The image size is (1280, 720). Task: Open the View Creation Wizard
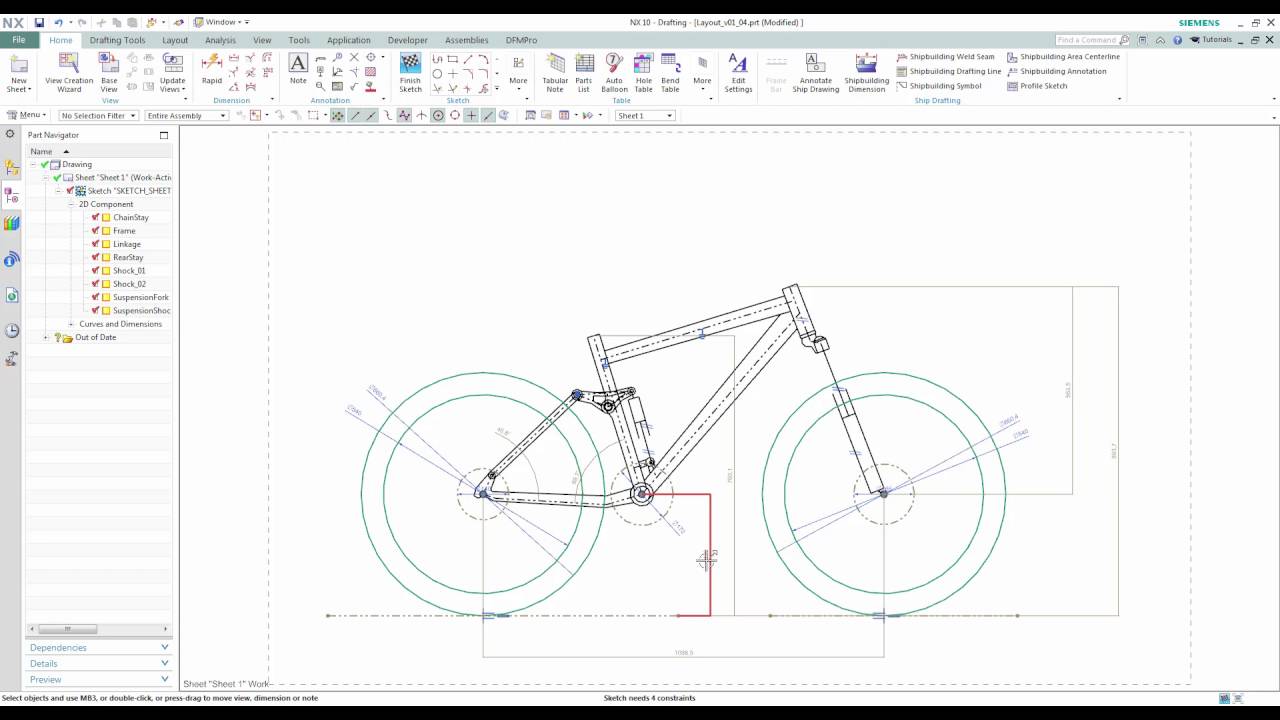[x=69, y=64]
